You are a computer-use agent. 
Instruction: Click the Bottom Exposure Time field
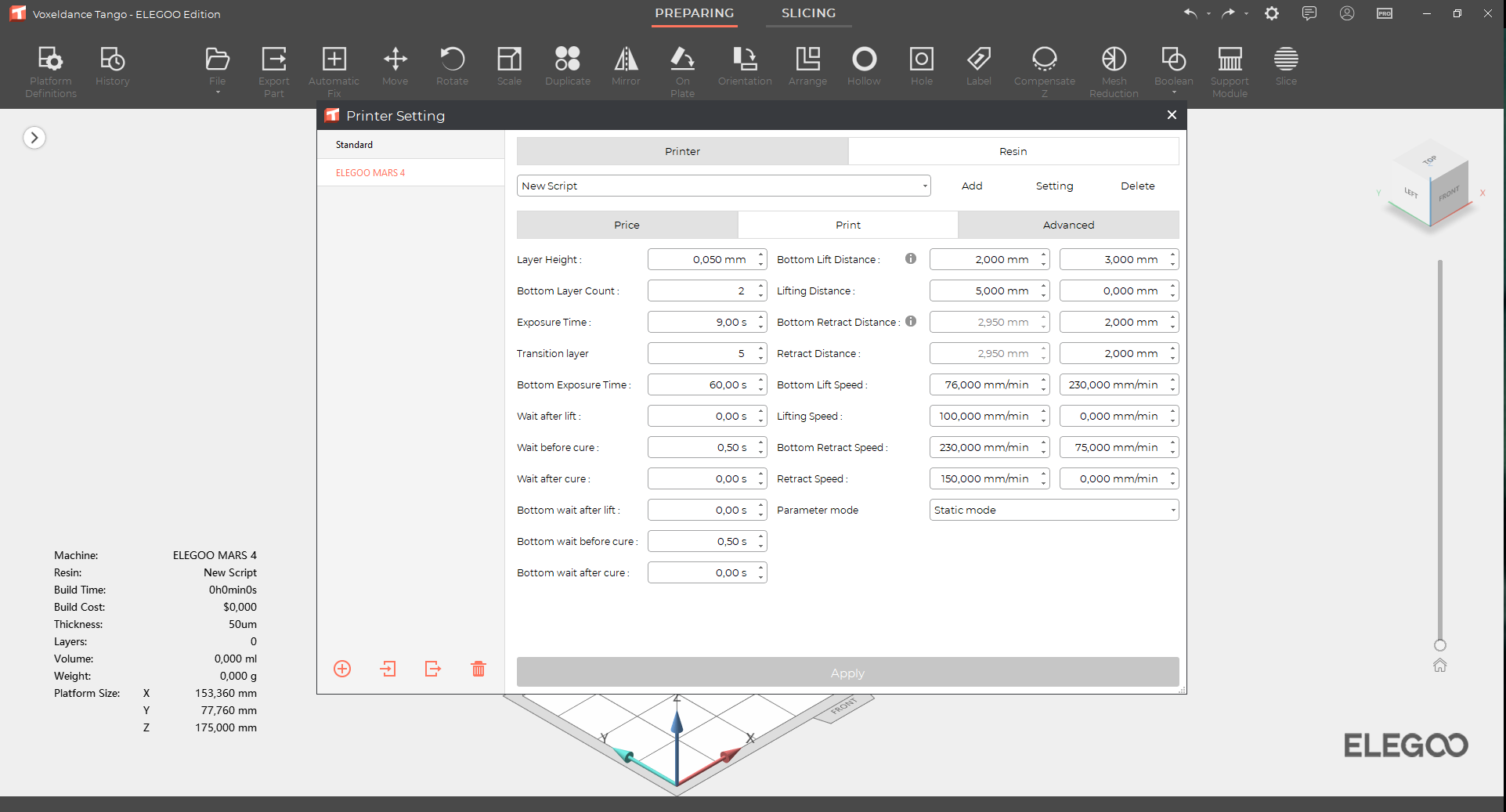coord(707,384)
